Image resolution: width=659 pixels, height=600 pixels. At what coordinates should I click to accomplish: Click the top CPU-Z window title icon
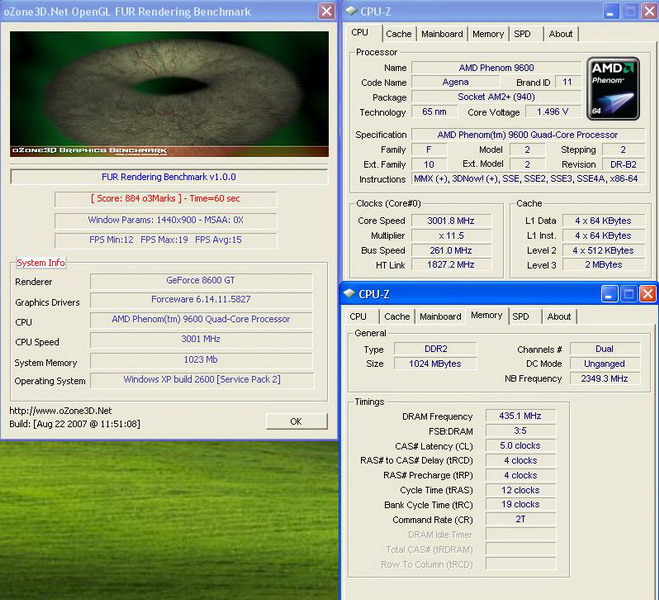click(x=351, y=11)
